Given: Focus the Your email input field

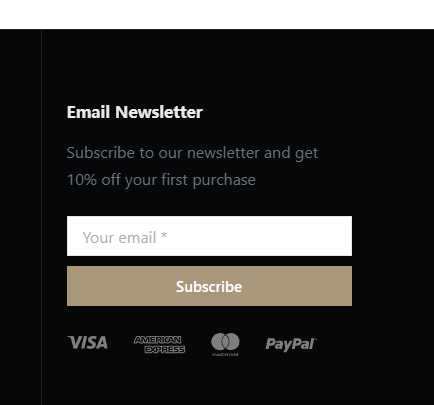Looking at the screenshot, I should 209,236.
